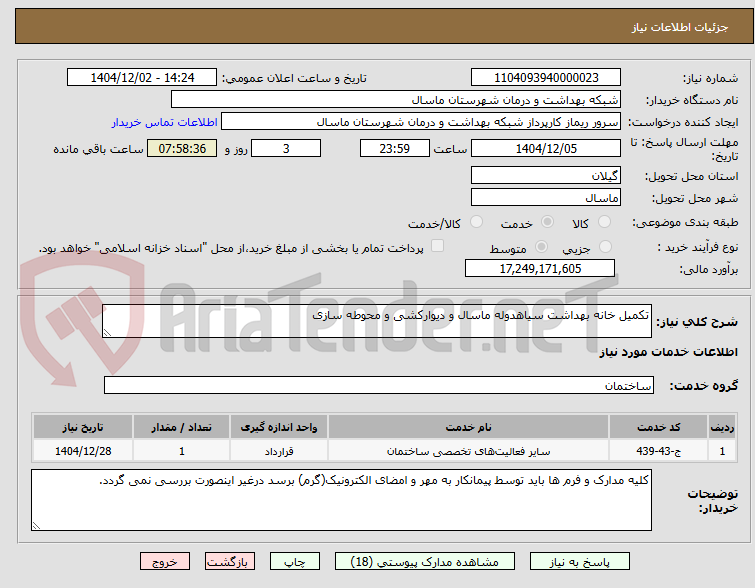Click the financial estimate field 17,249,171,605
The width and height of the screenshot is (755, 588).
540,268
